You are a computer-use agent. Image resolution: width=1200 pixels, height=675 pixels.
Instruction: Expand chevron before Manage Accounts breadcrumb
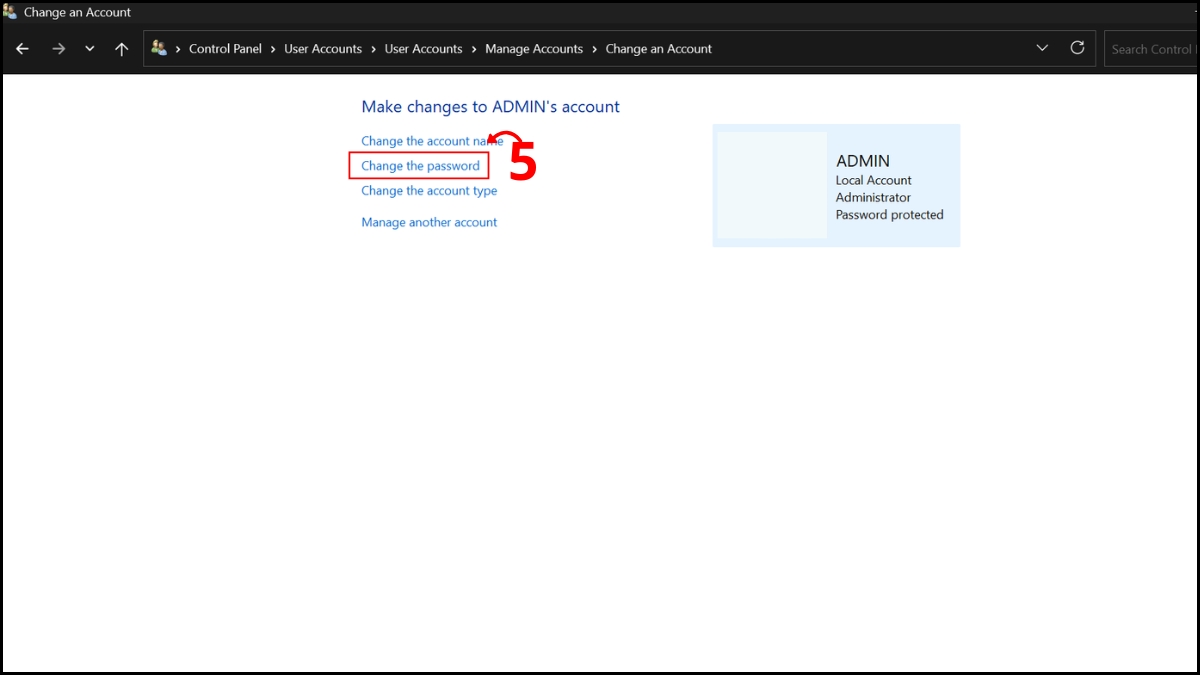[474, 49]
